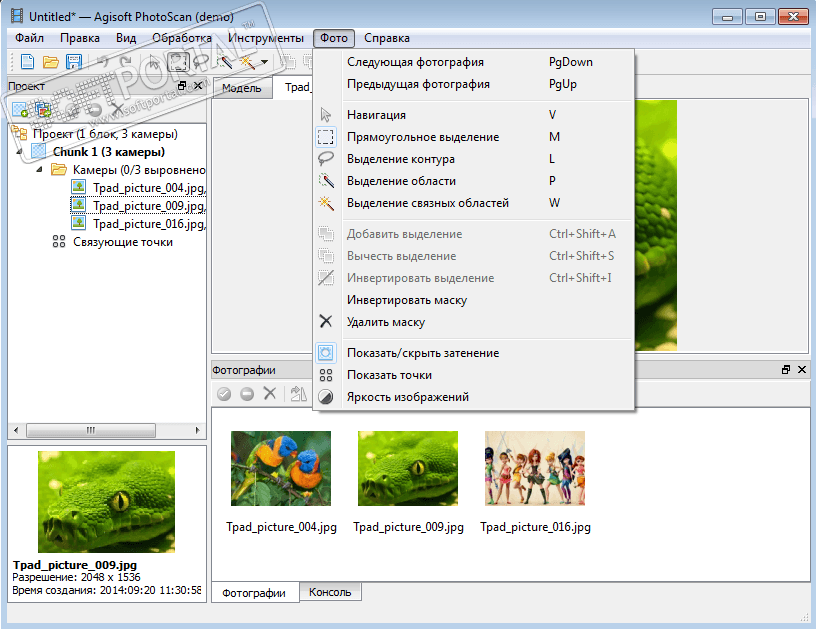Click the Enable cameras check icon
The image size is (816, 629).
[x=224, y=394]
